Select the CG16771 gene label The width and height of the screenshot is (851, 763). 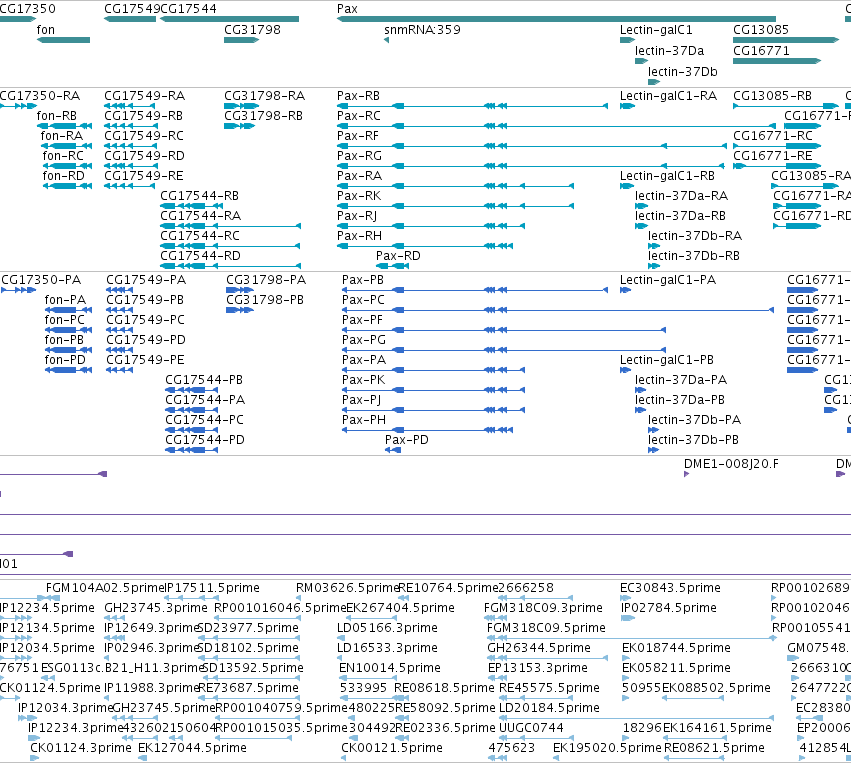pyautogui.click(x=761, y=51)
